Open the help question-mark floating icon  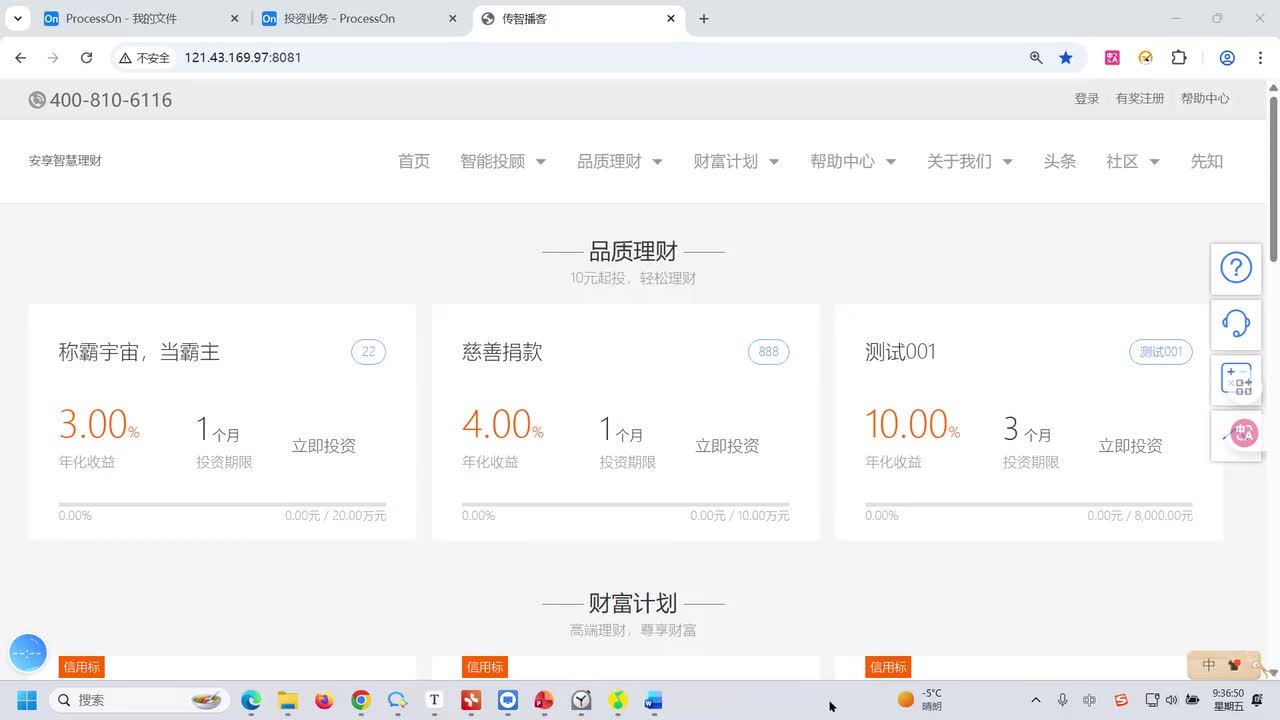1236,268
